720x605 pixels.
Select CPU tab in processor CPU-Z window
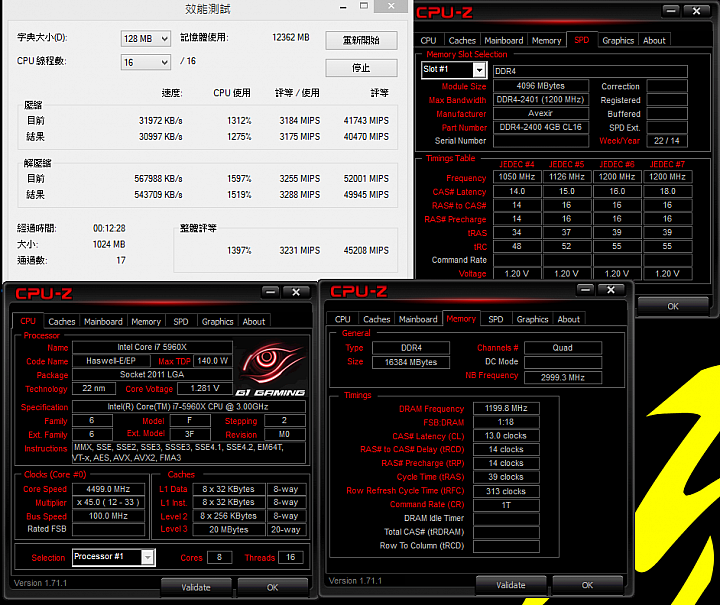click(28, 321)
